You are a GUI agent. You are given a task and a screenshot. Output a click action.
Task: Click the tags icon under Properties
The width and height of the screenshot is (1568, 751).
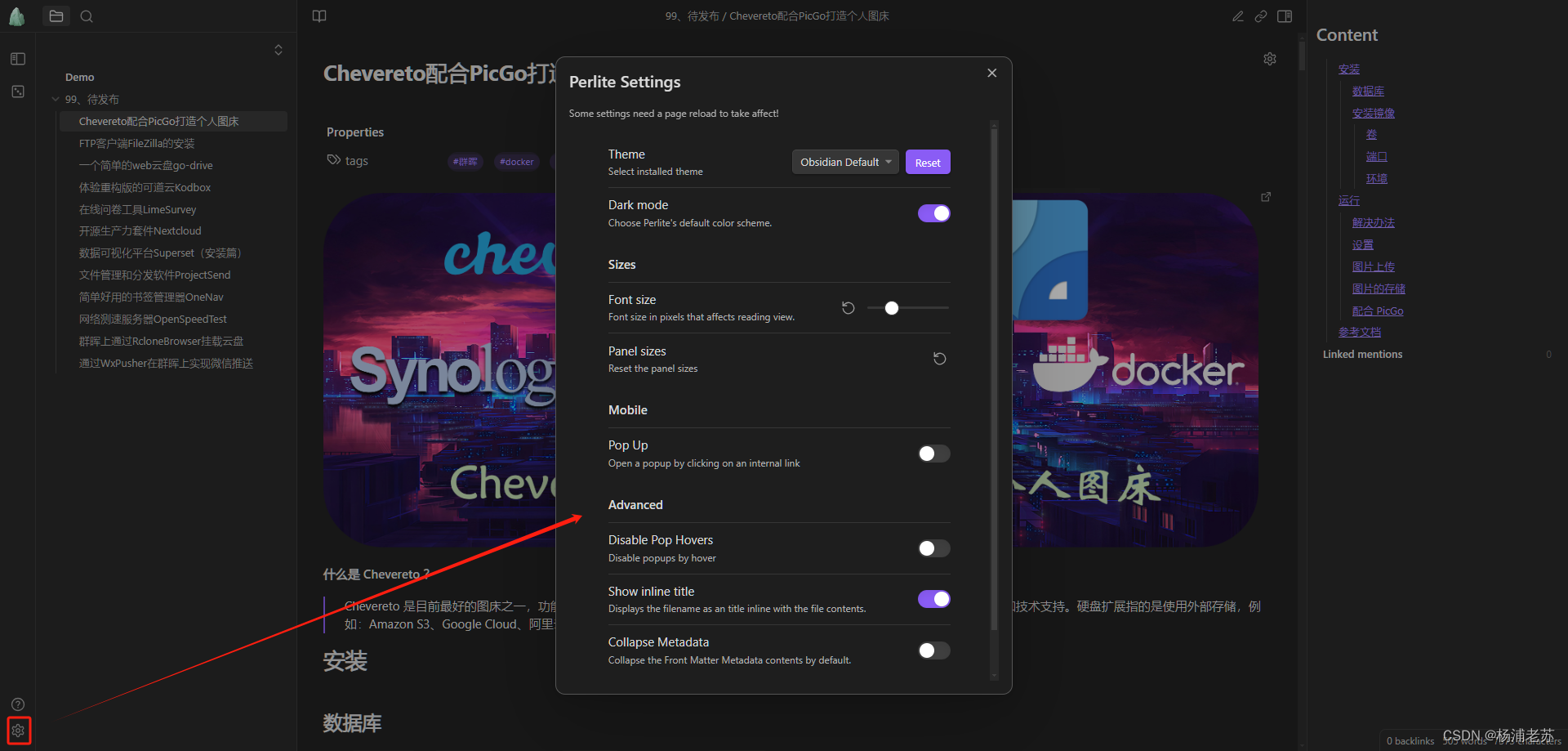[x=333, y=160]
